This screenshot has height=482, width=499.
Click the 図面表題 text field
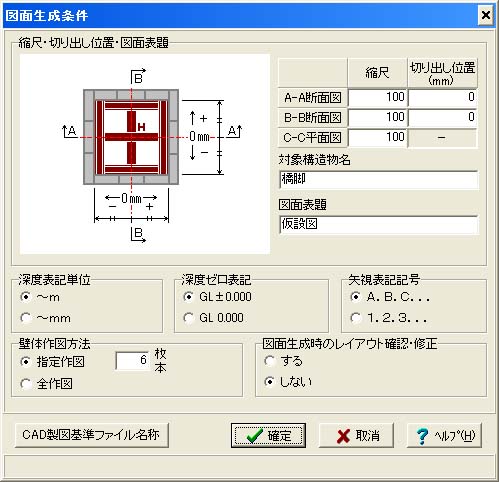click(x=379, y=224)
